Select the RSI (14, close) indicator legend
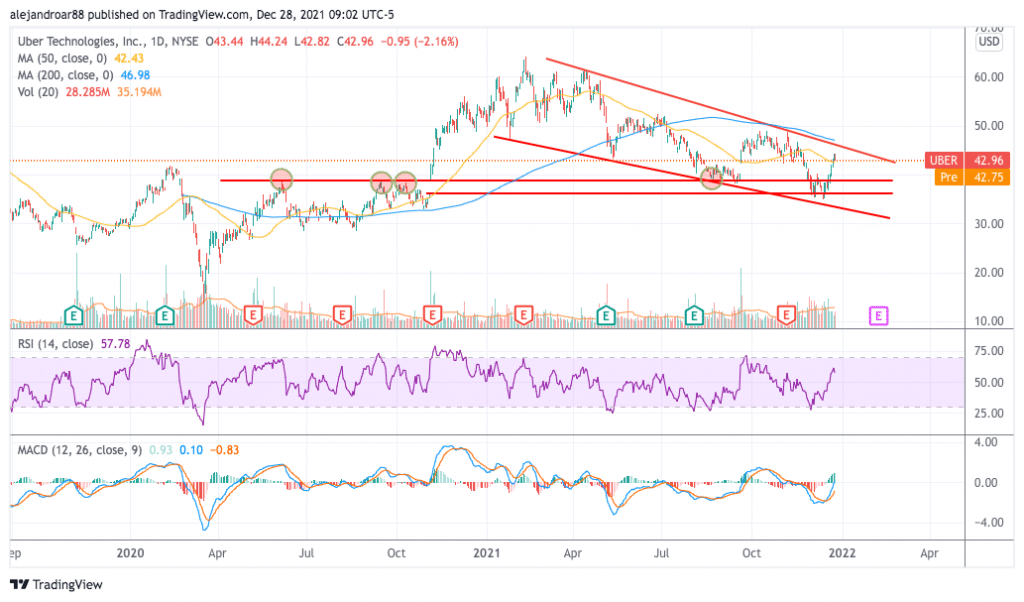Screen dimensions: 1024x602 56,343
